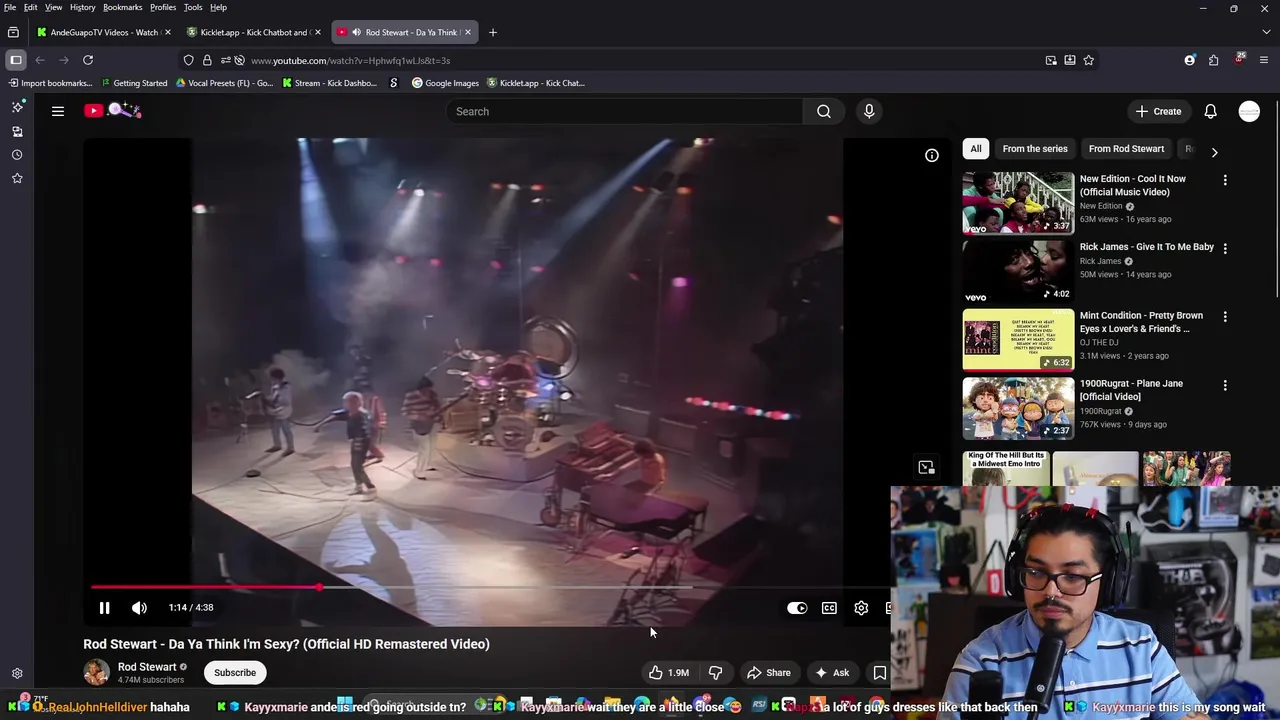Open more options for 1900Rugrat video
1280x720 pixels.
click(x=1225, y=385)
